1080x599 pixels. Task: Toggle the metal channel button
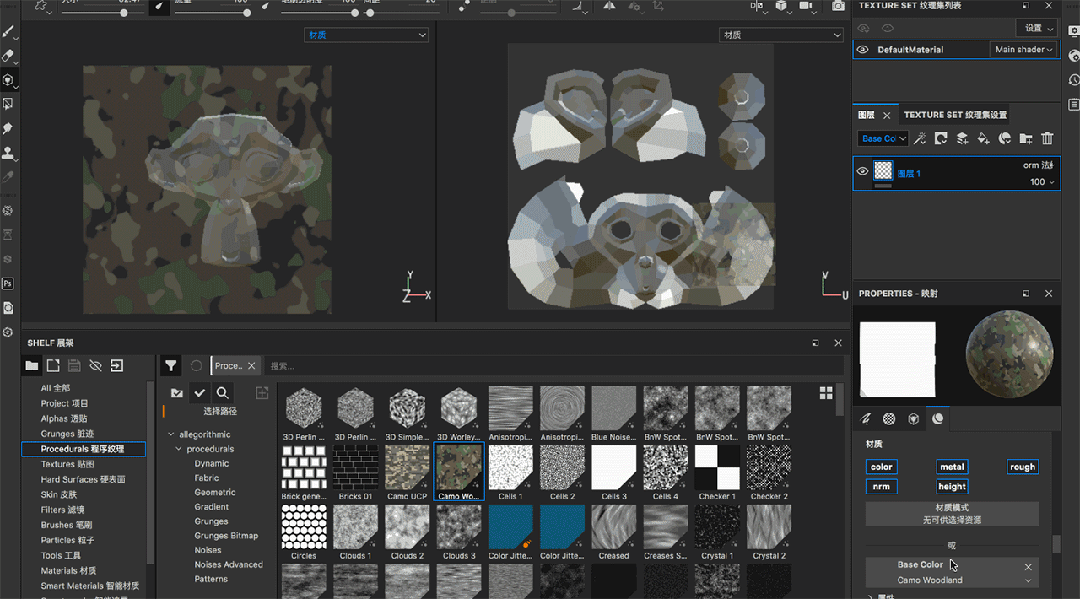coord(953,467)
